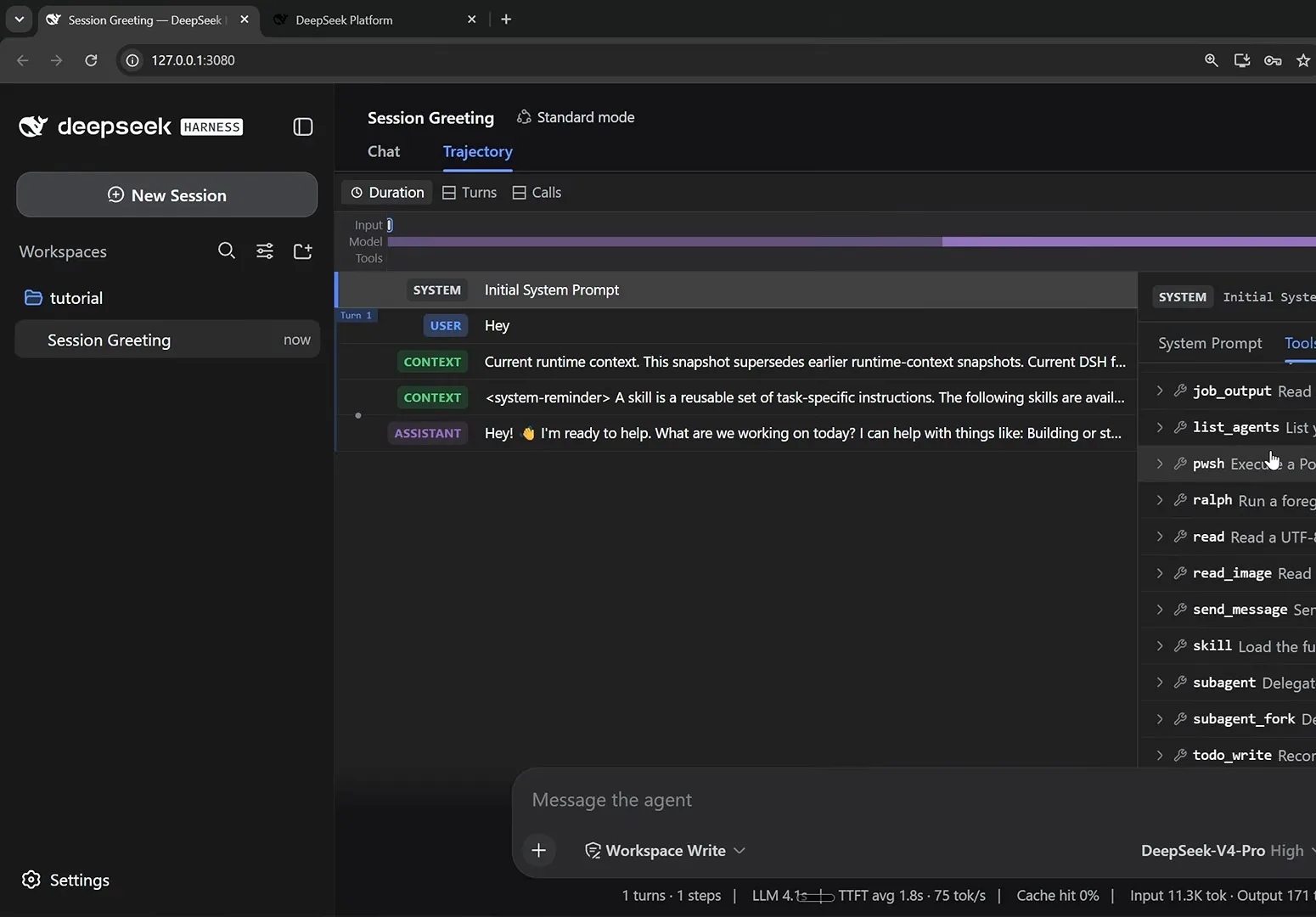Add new workspace folder icon
1316x917 pixels.
pyautogui.click(x=303, y=250)
